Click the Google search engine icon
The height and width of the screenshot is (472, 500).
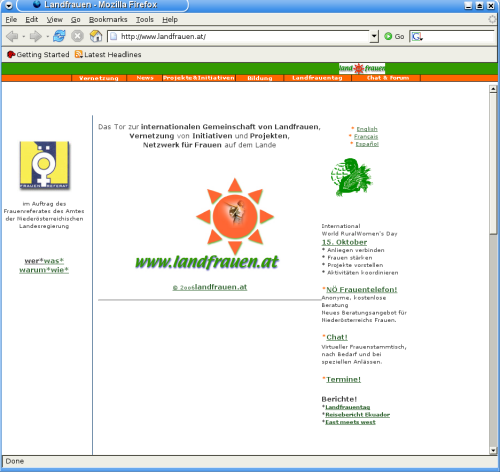click(417, 36)
